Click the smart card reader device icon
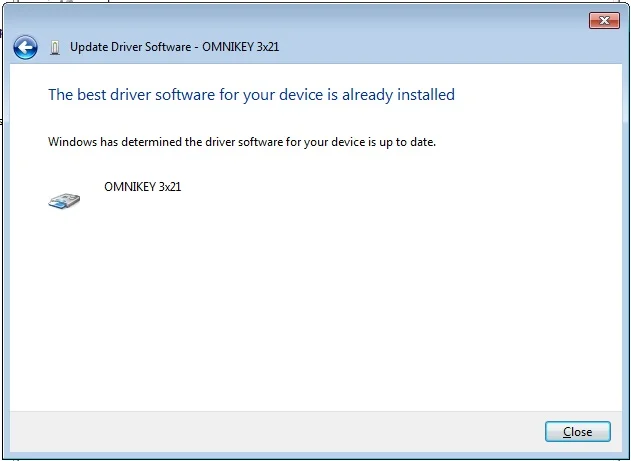 coord(64,200)
